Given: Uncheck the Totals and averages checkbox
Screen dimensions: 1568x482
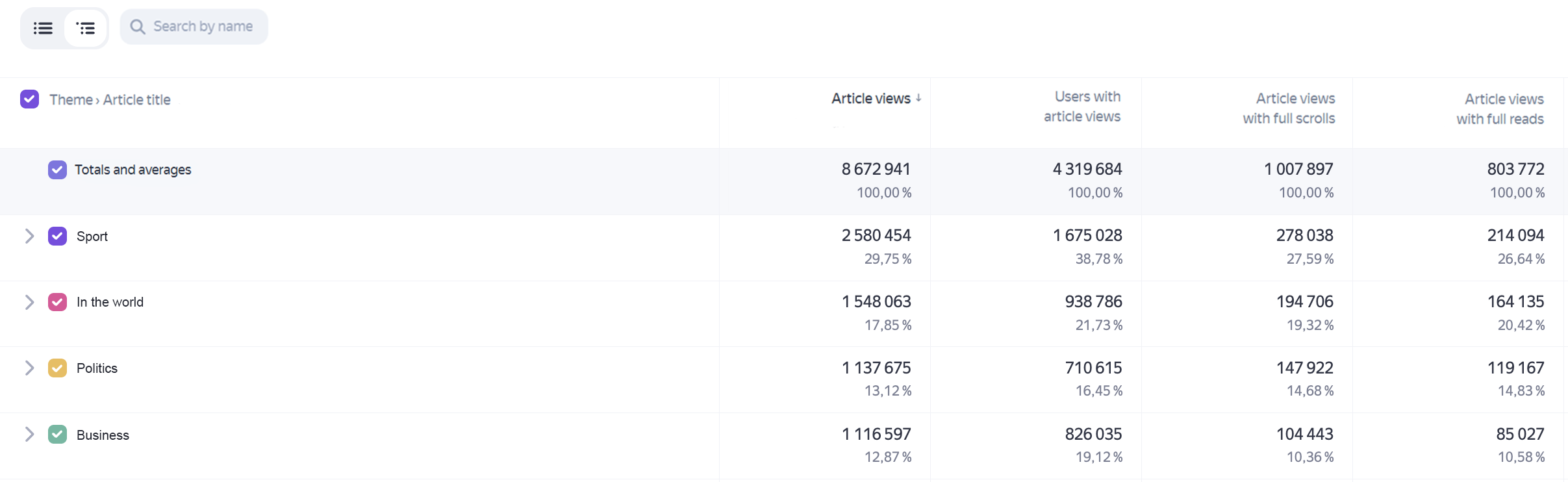Looking at the screenshot, I should pos(57,170).
